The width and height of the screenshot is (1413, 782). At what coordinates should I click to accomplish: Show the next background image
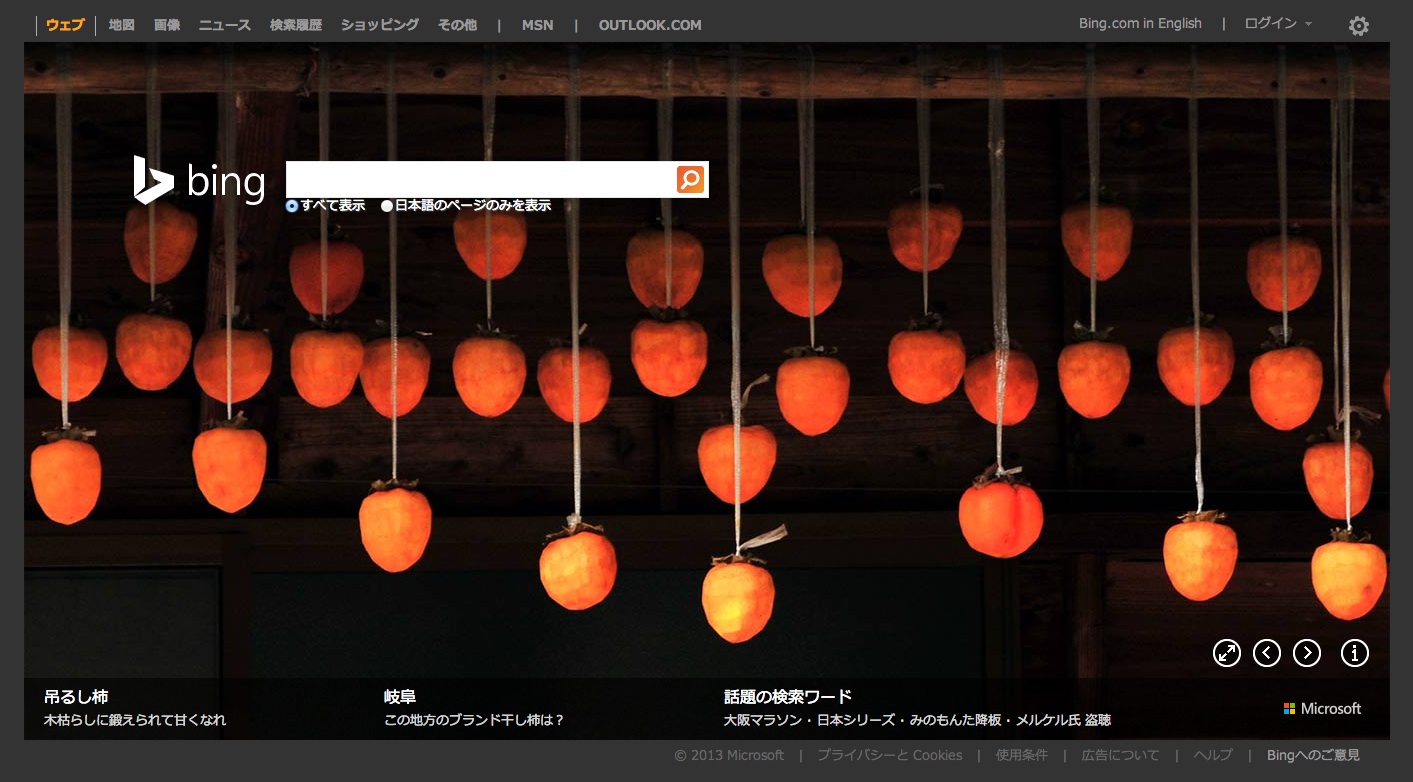tap(1307, 653)
